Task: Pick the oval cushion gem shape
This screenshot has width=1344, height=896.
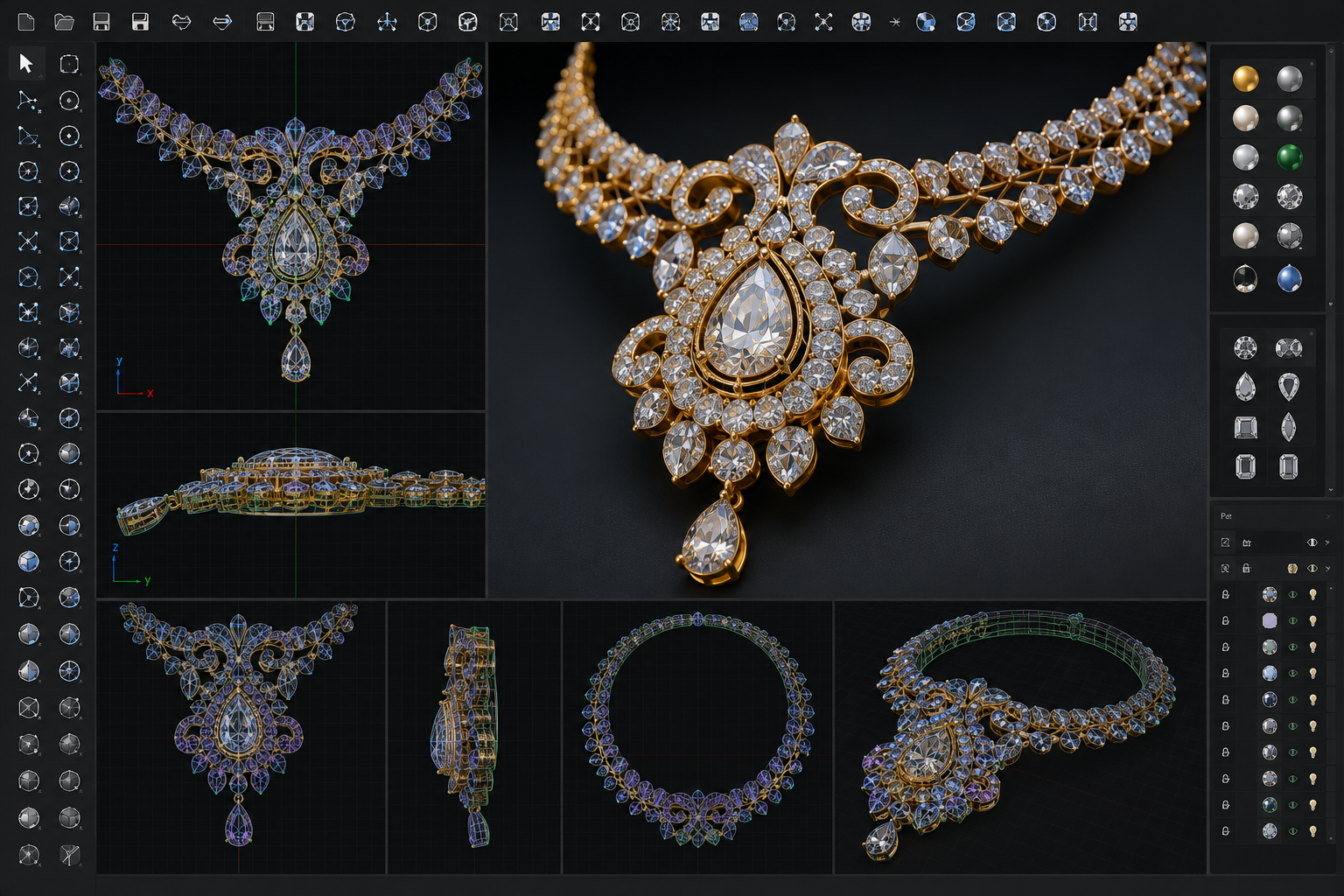Action: click(x=1289, y=347)
